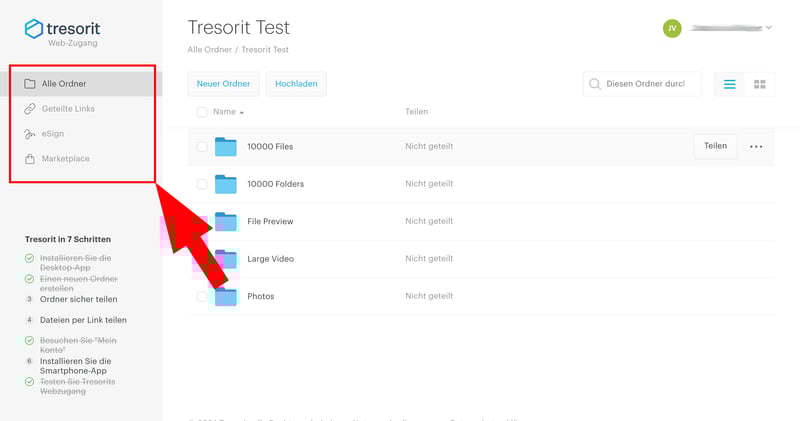Focus the Diesen Ordner durchsuchen search field
The height and width of the screenshot is (421, 800).
pos(648,84)
